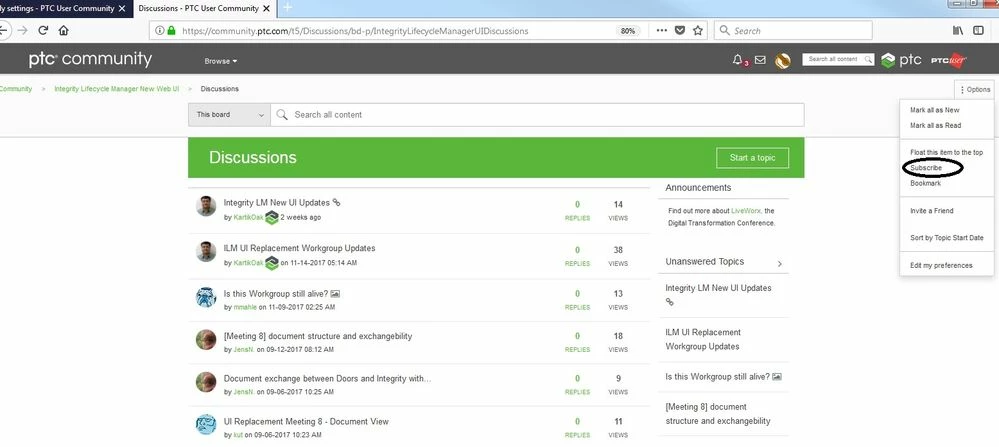
Task: Expand Unanswered Topics with chevron arrow
Action: click(780, 263)
